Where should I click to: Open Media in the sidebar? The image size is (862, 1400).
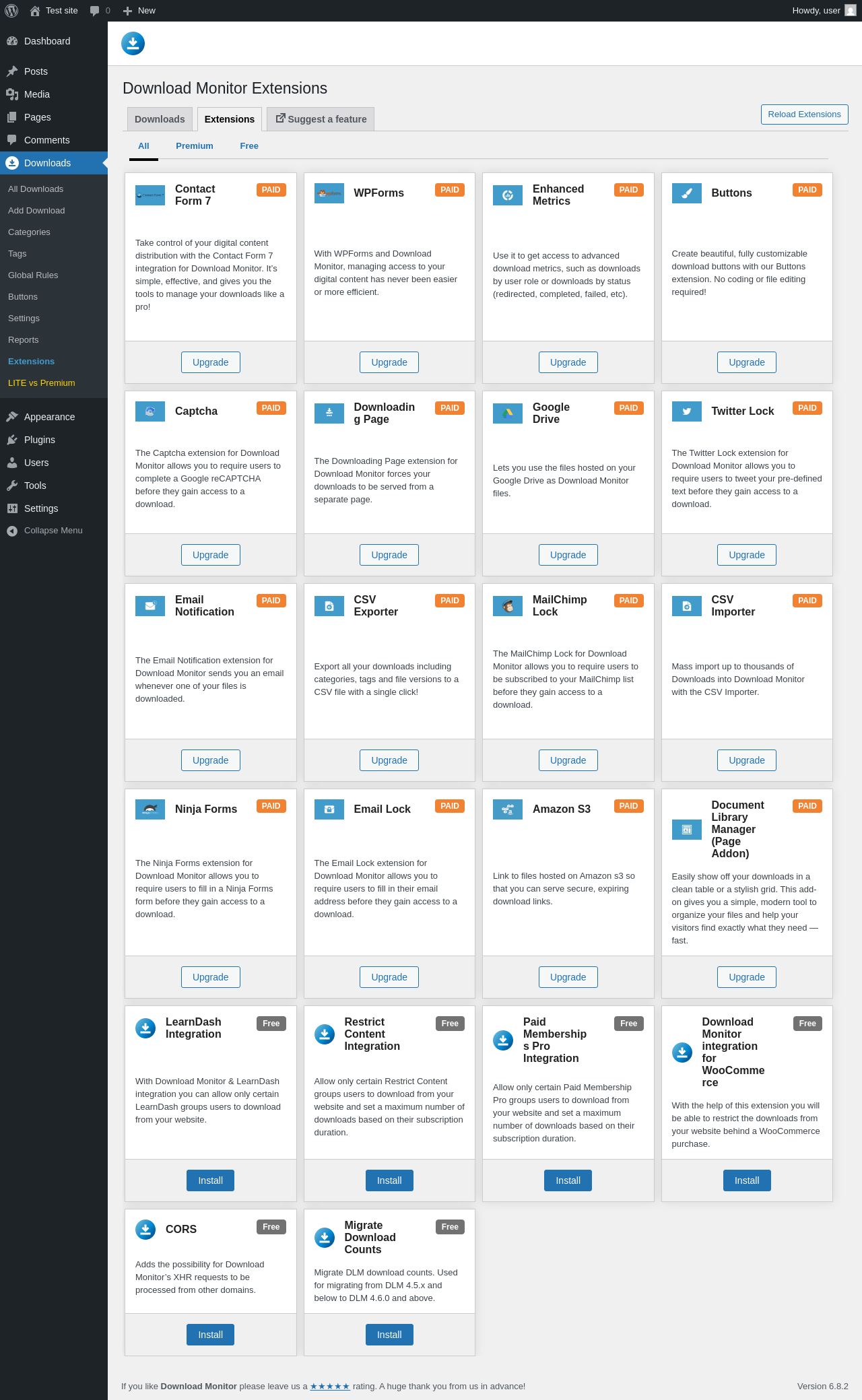click(x=54, y=94)
